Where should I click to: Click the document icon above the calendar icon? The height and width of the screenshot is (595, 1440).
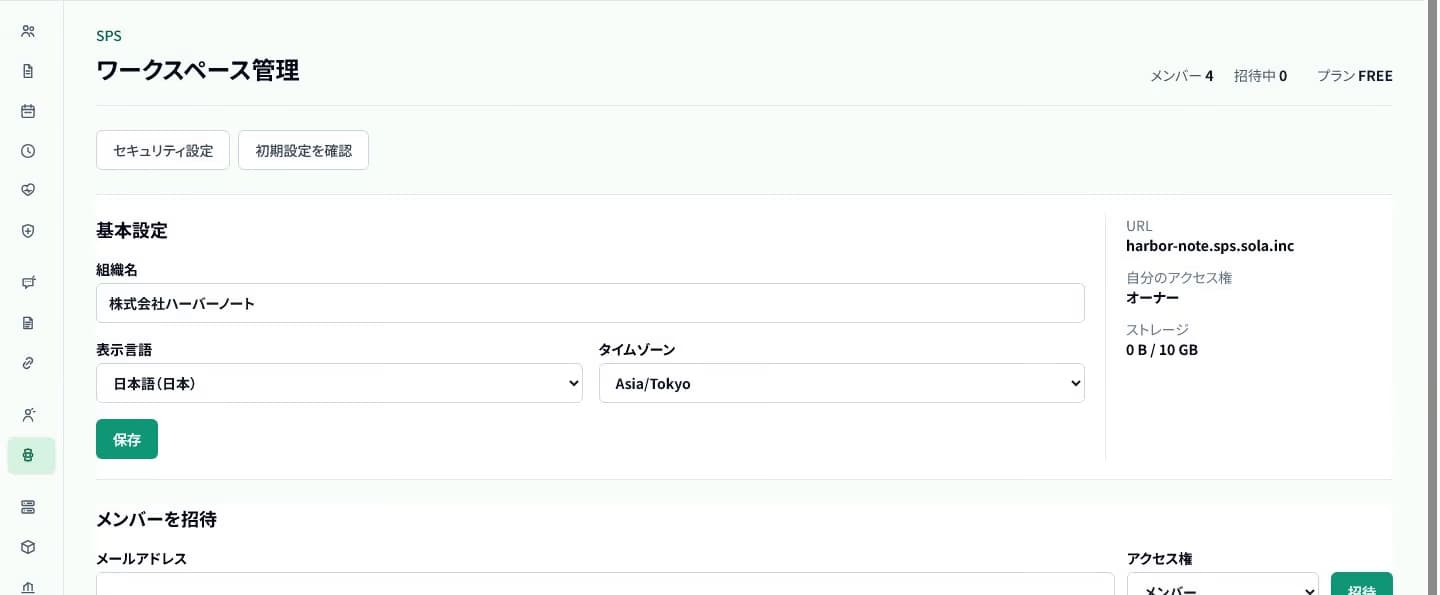pyautogui.click(x=28, y=71)
